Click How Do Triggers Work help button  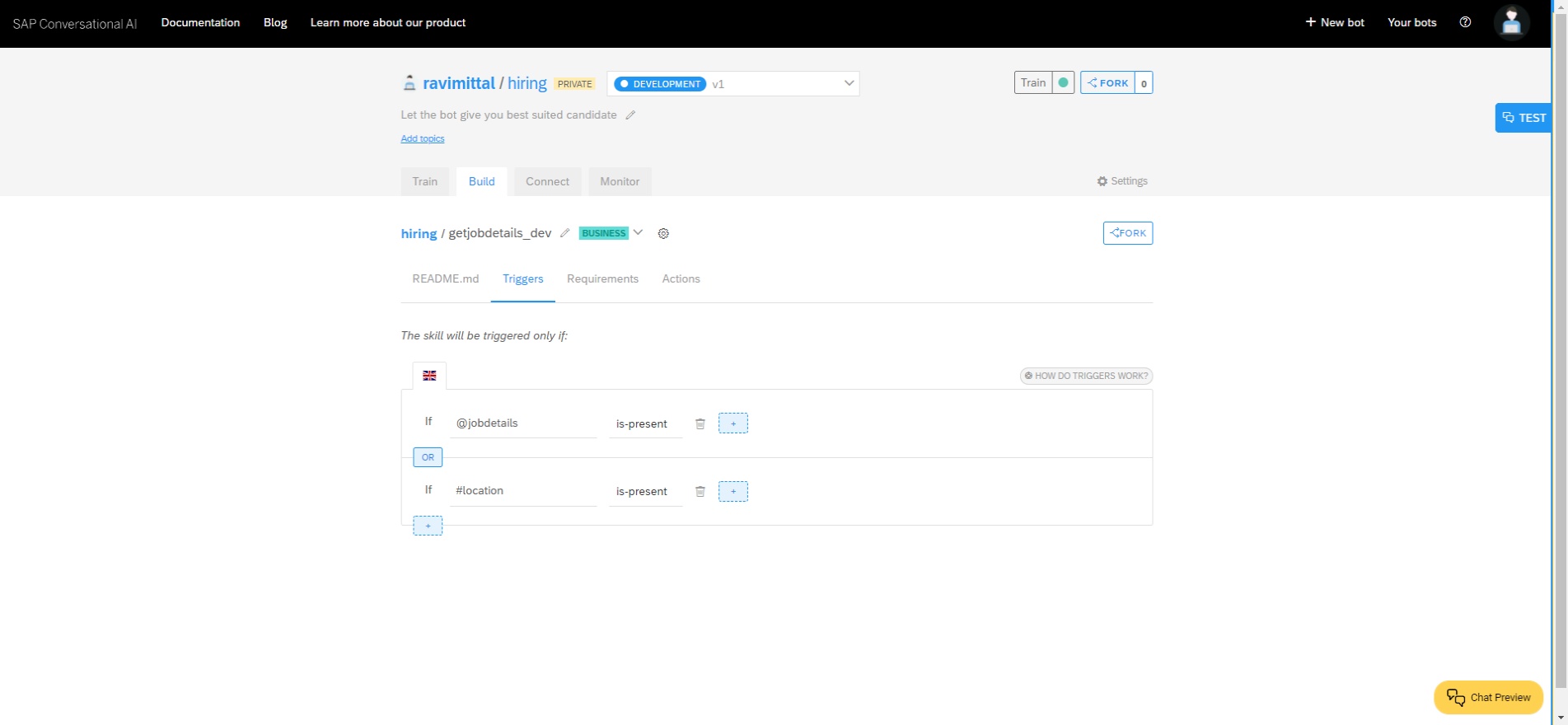[x=1086, y=376]
